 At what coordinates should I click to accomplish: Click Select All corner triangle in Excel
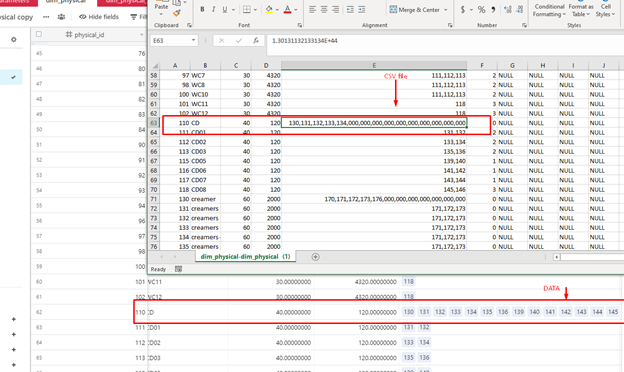(155, 66)
